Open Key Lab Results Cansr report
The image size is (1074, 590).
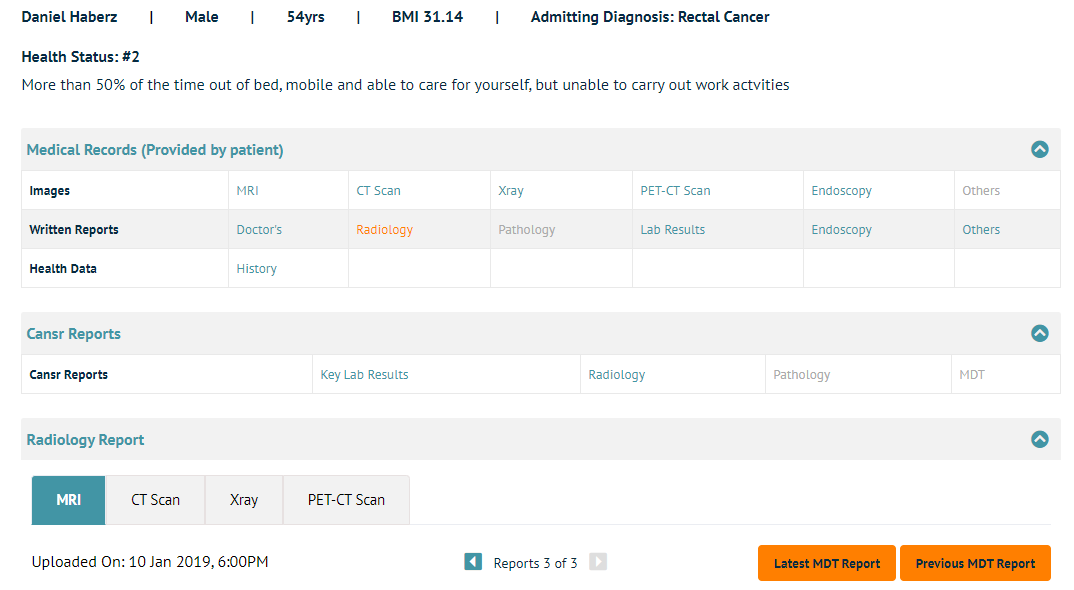pyautogui.click(x=364, y=375)
